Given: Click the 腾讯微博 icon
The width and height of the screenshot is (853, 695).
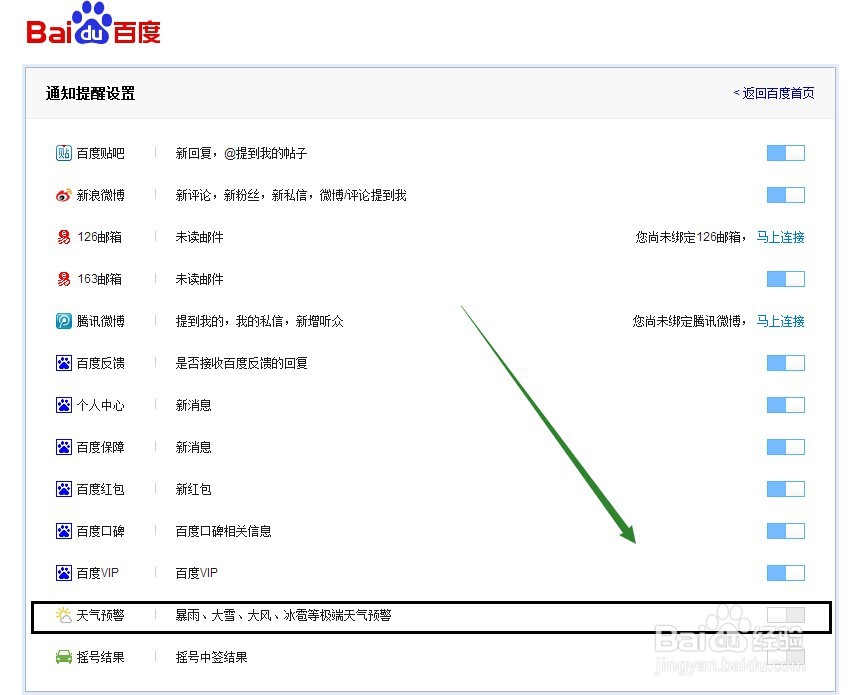Looking at the screenshot, I should 64,321.
